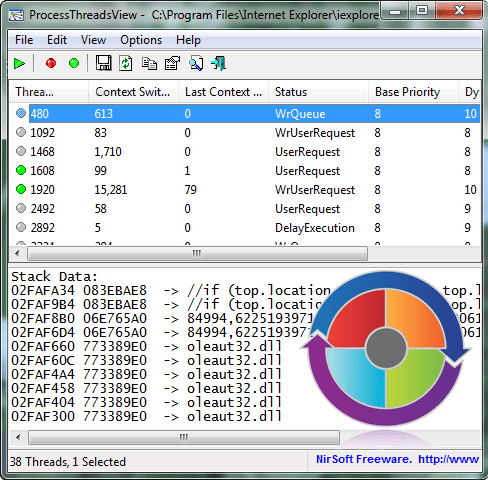
Task: Sort by the Base Priority column header
Action: pos(413,92)
